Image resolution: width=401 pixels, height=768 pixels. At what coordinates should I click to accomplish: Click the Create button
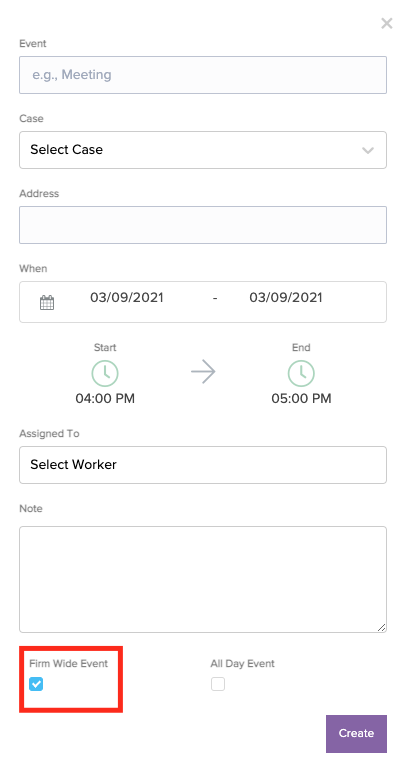pyautogui.click(x=356, y=733)
